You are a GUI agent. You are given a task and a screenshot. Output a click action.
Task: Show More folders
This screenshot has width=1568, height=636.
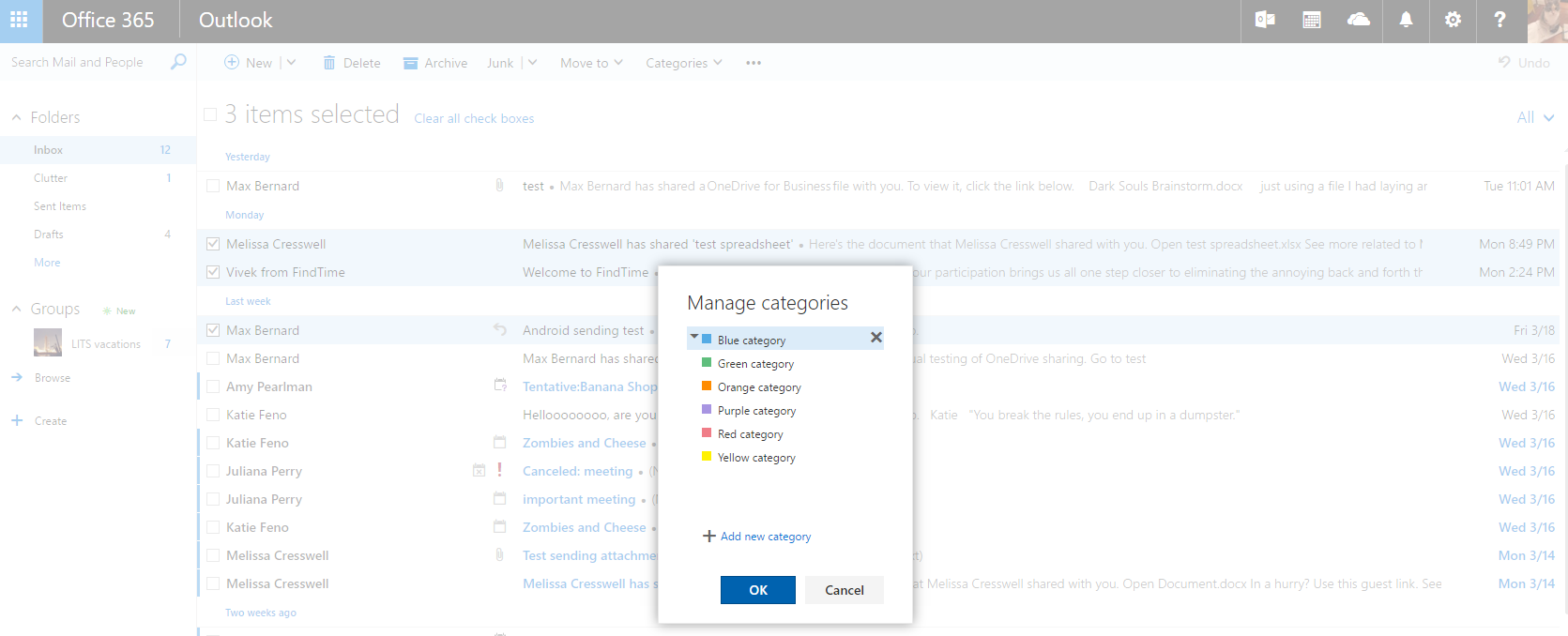(x=47, y=263)
